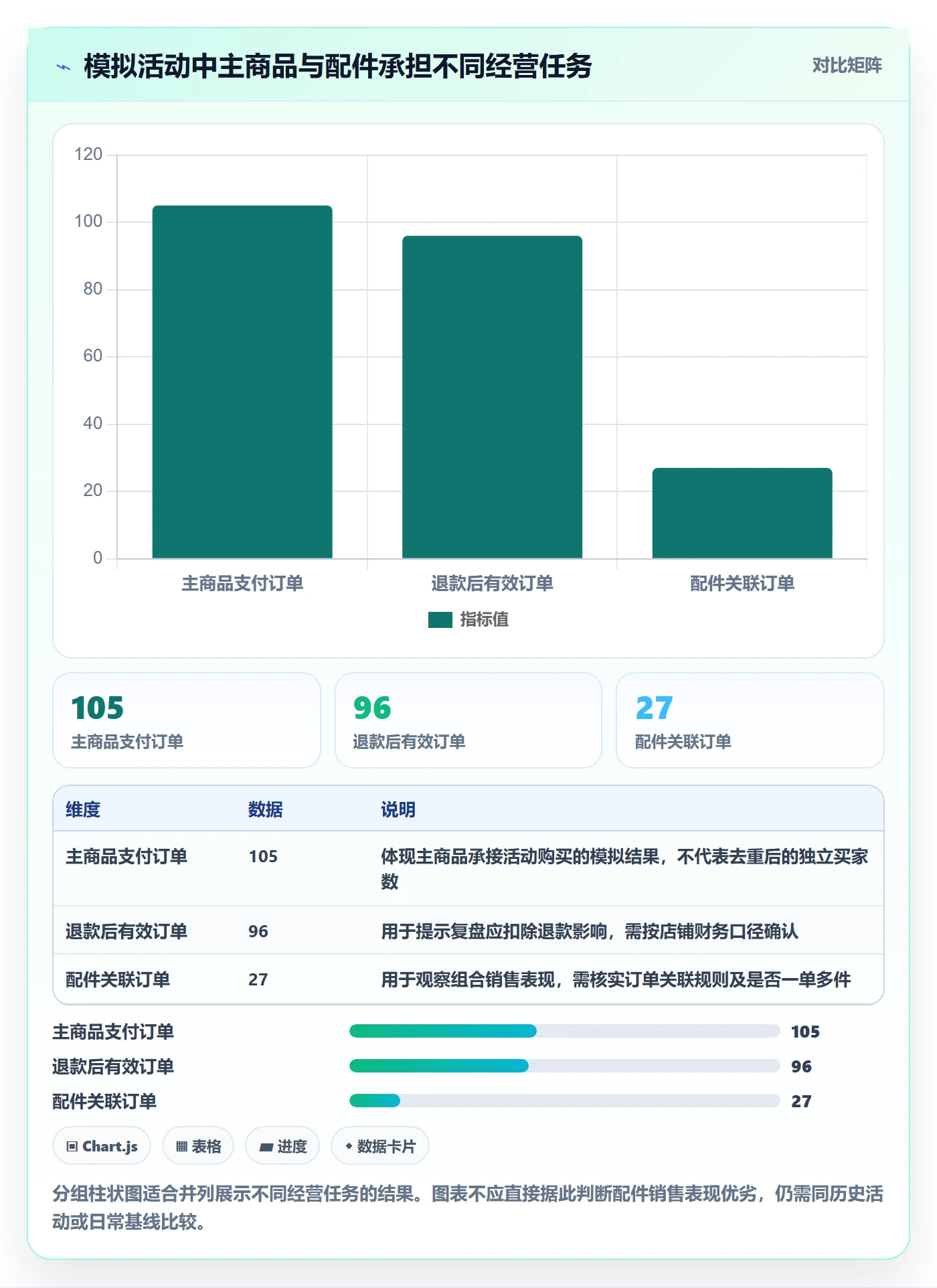Click the card title 模拟活动中主商品与配件承担不同经营任务
The width and height of the screenshot is (937, 1288).
pyautogui.click(x=338, y=66)
